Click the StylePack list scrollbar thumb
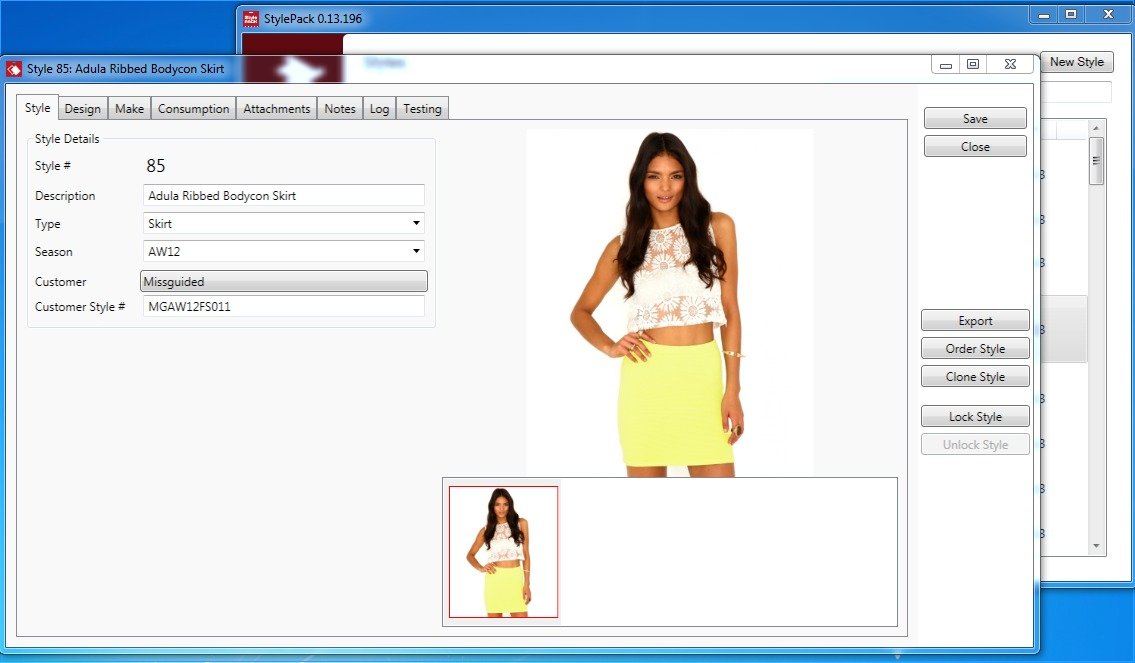 point(1096,161)
